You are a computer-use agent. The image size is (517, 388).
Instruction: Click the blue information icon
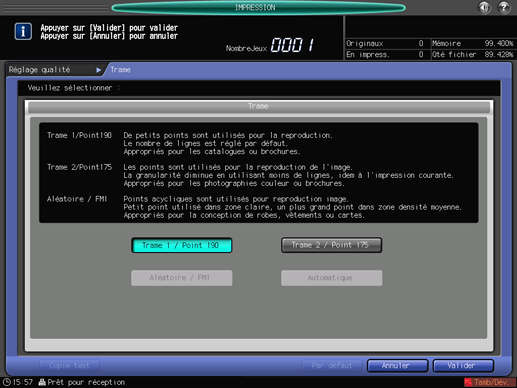click(23, 31)
